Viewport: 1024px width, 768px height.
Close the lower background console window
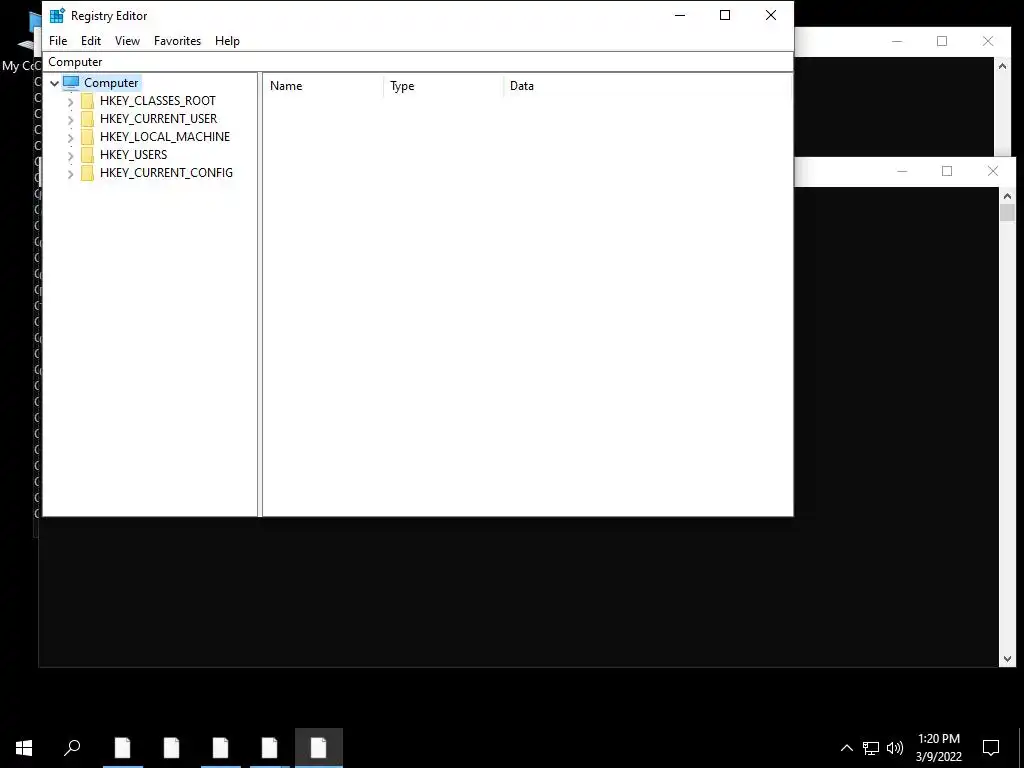tap(993, 171)
